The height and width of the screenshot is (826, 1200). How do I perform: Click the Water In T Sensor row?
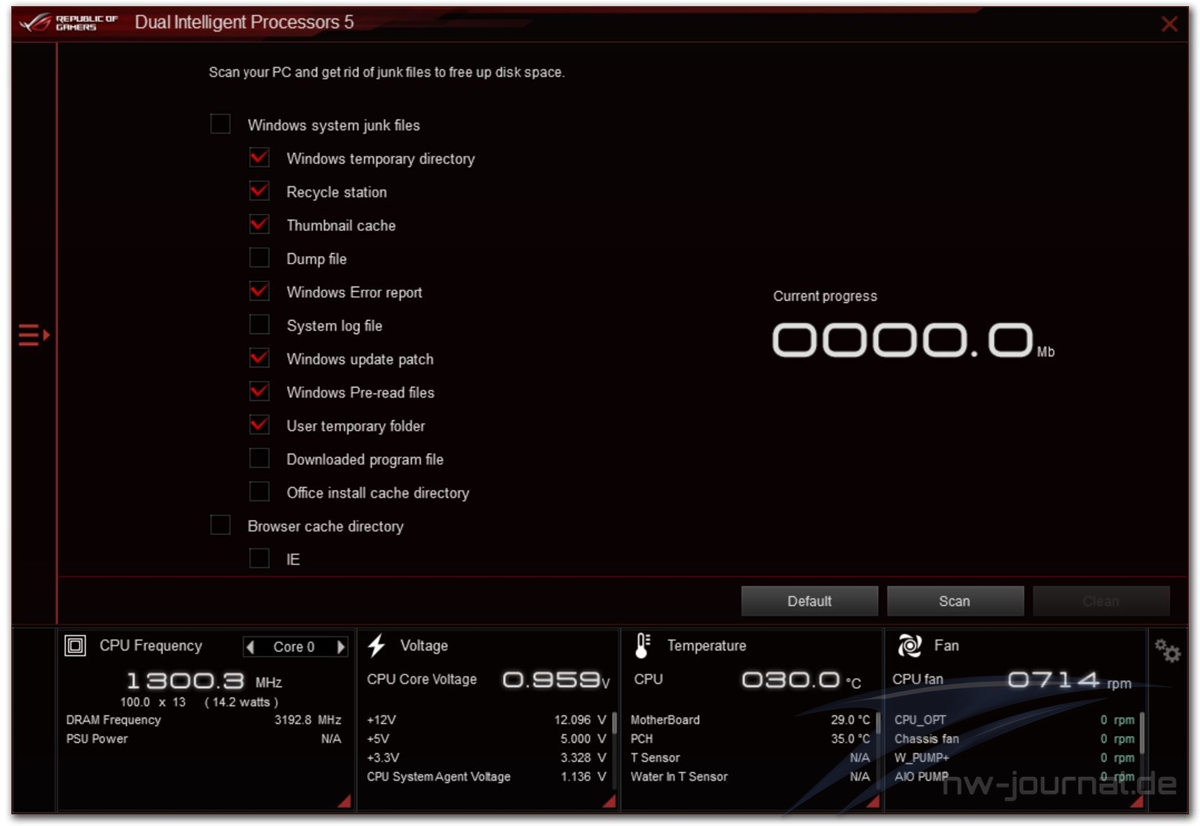pyautogui.click(x=750, y=777)
